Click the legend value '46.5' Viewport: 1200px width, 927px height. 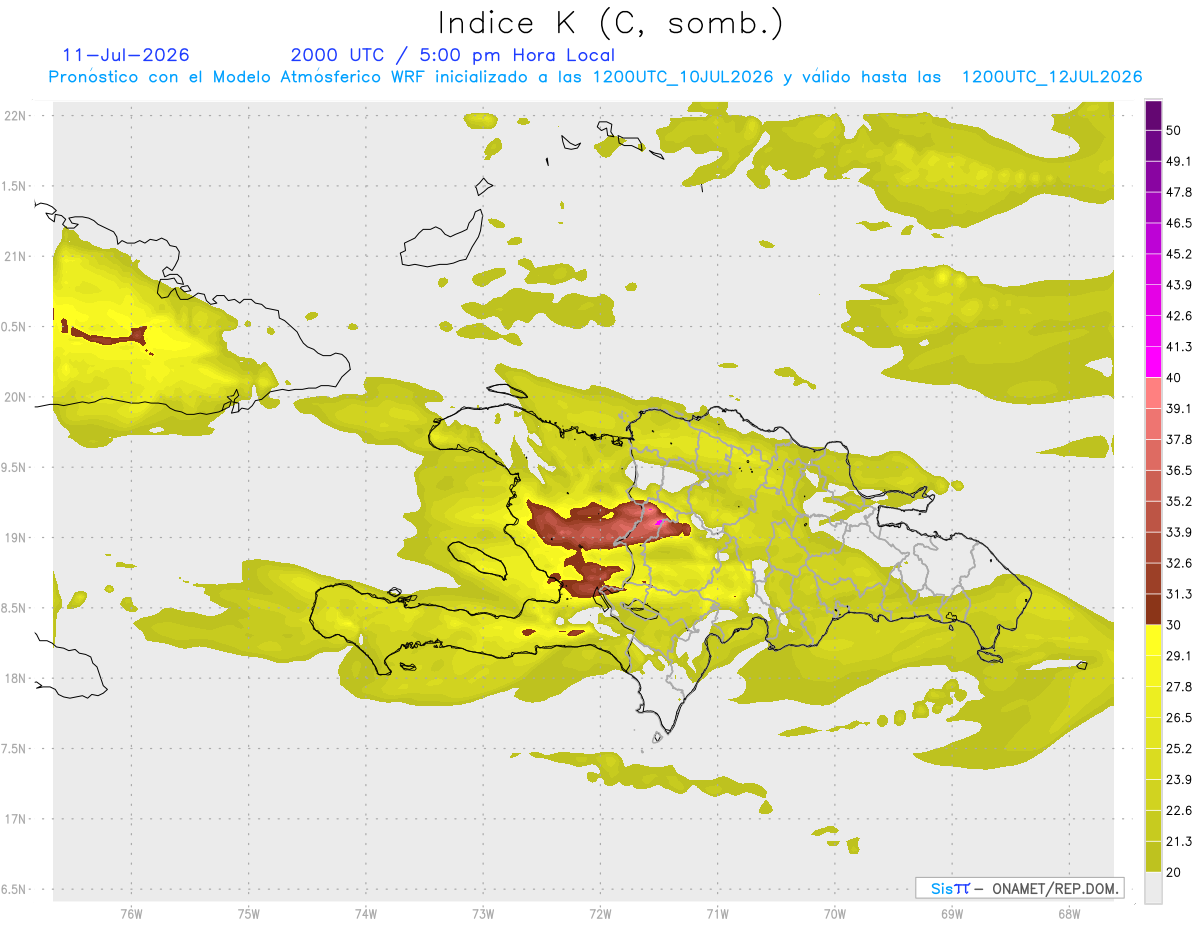[1180, 223]
